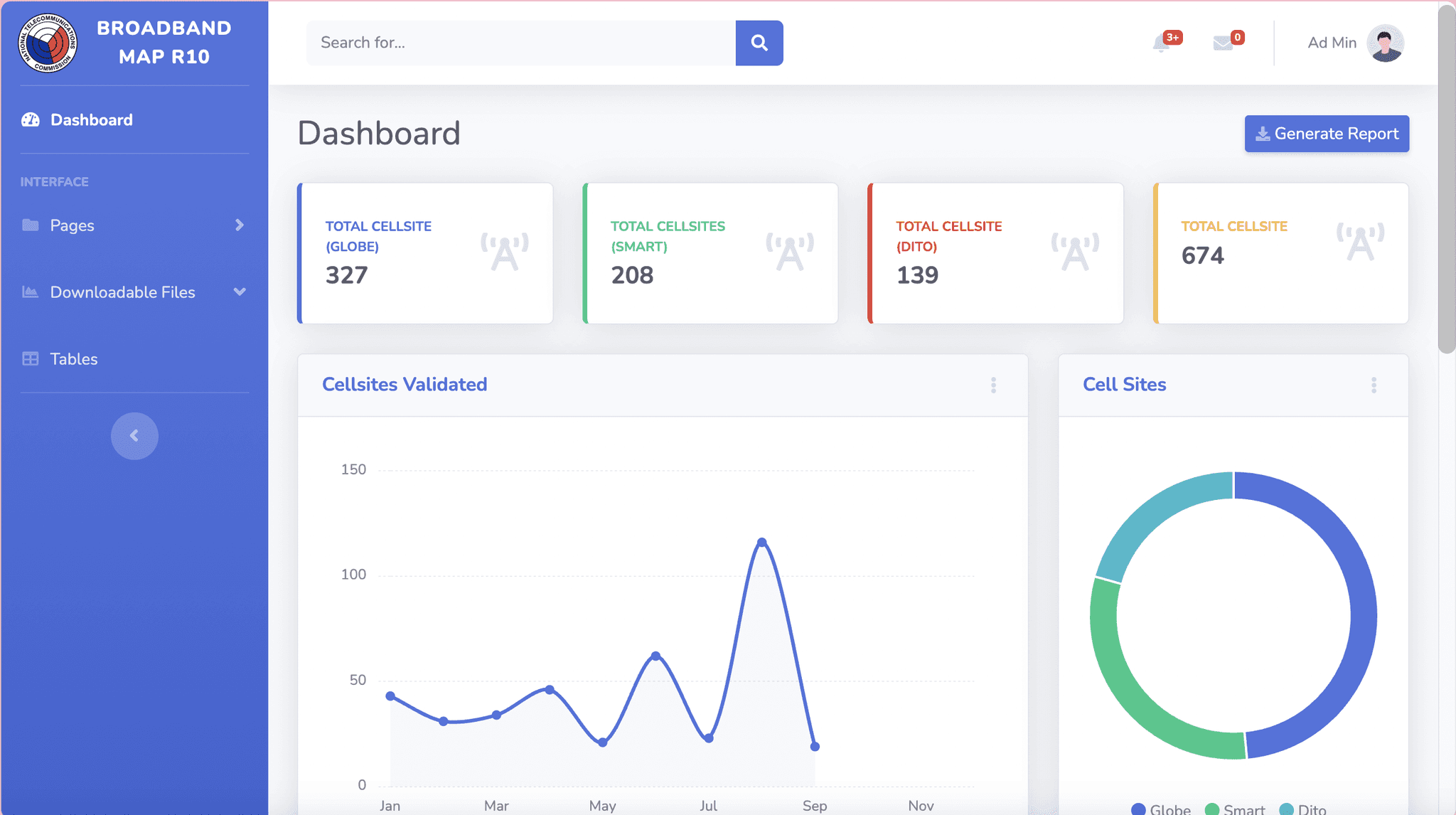This screenshot has width=1456, height=815.
Task: Click the Globe cellsite tower icon
Action: tap(505, 252)
